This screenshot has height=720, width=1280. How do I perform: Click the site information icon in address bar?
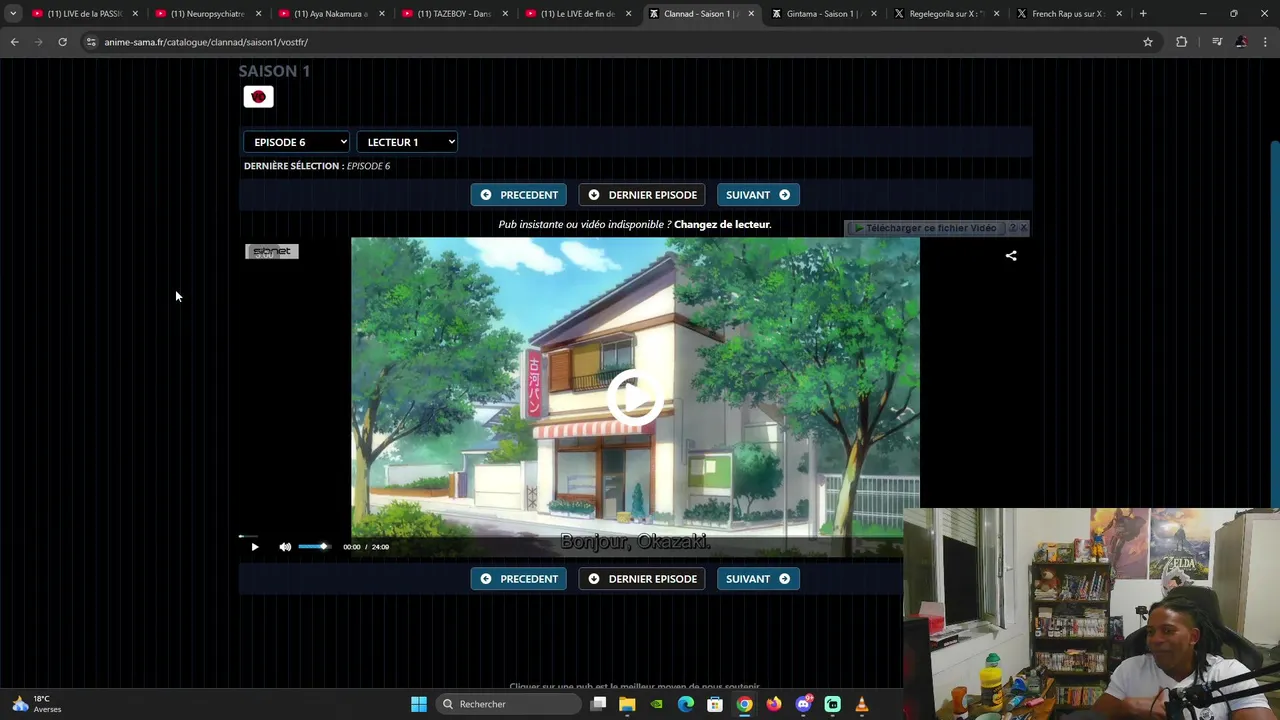[x=91, y=42]
